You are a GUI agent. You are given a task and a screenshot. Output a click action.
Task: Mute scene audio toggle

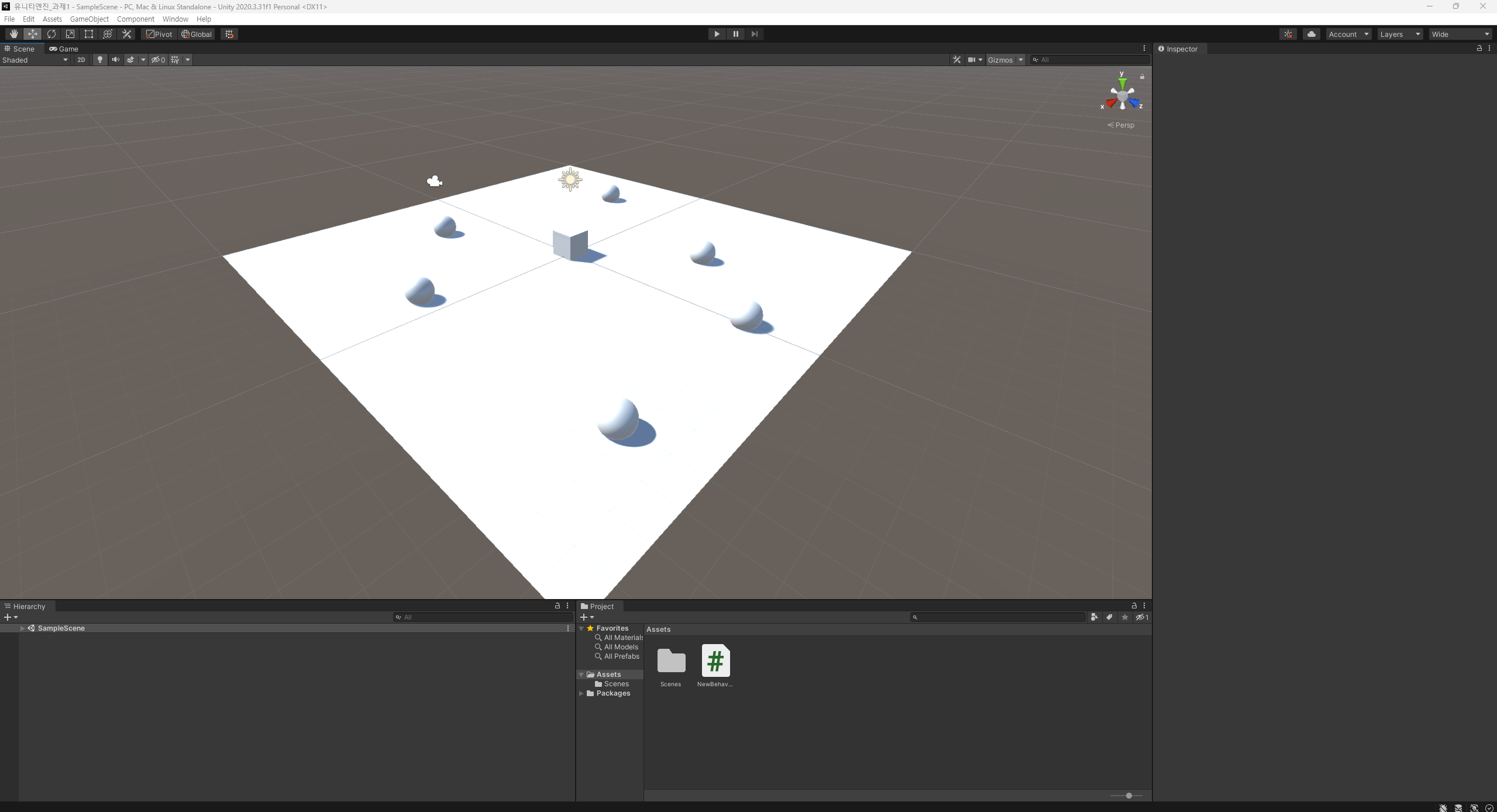pyautogui.click(x=115, y=60)
